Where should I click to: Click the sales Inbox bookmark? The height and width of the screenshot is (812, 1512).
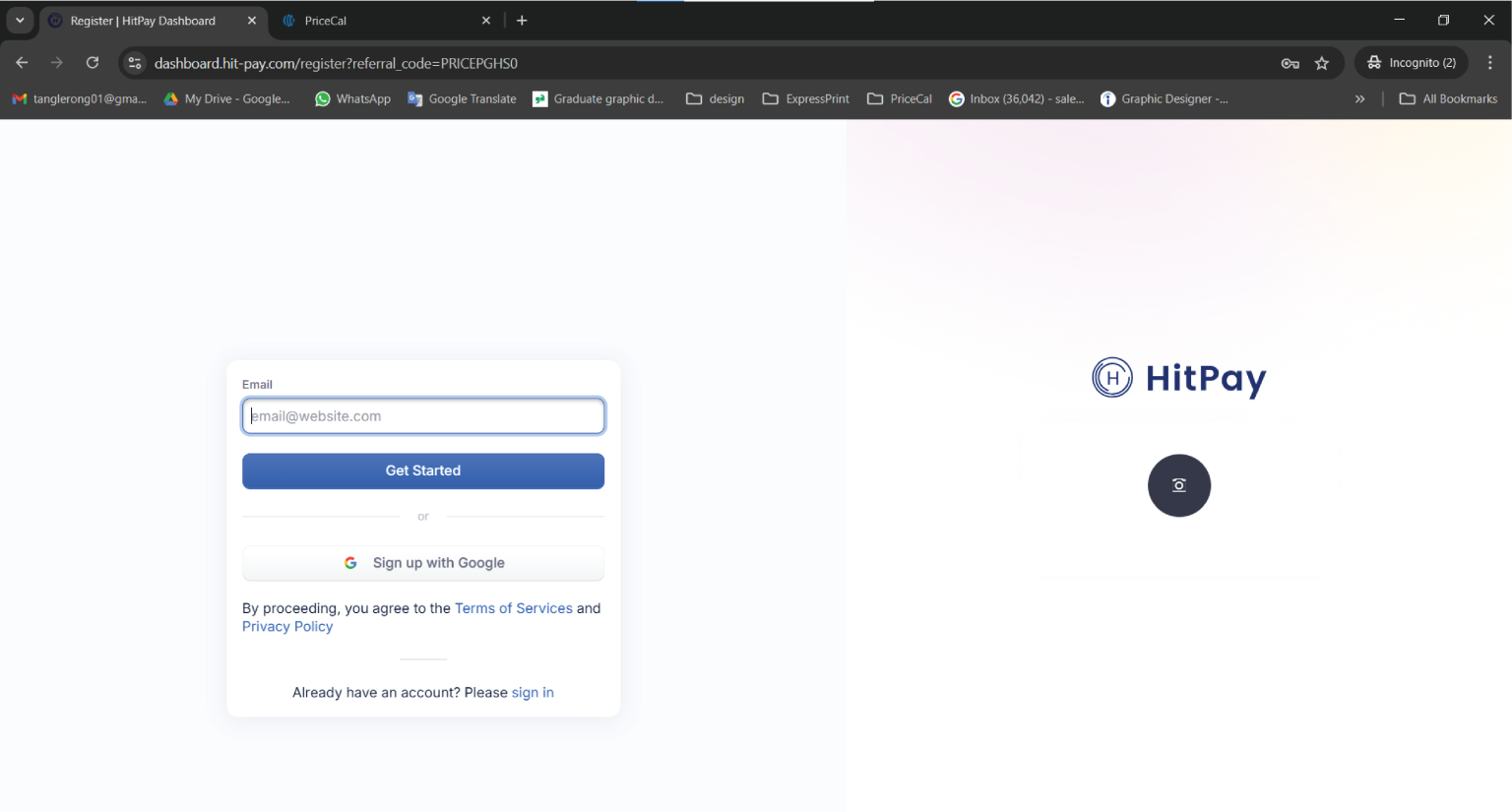coord(1016,98)
